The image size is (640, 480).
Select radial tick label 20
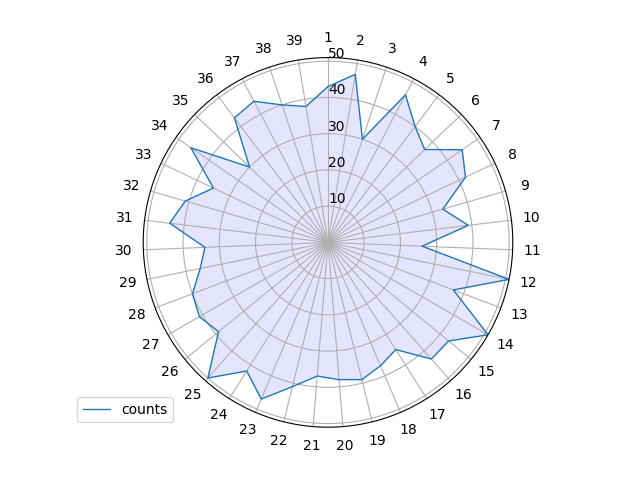click(x=337, y=162)
